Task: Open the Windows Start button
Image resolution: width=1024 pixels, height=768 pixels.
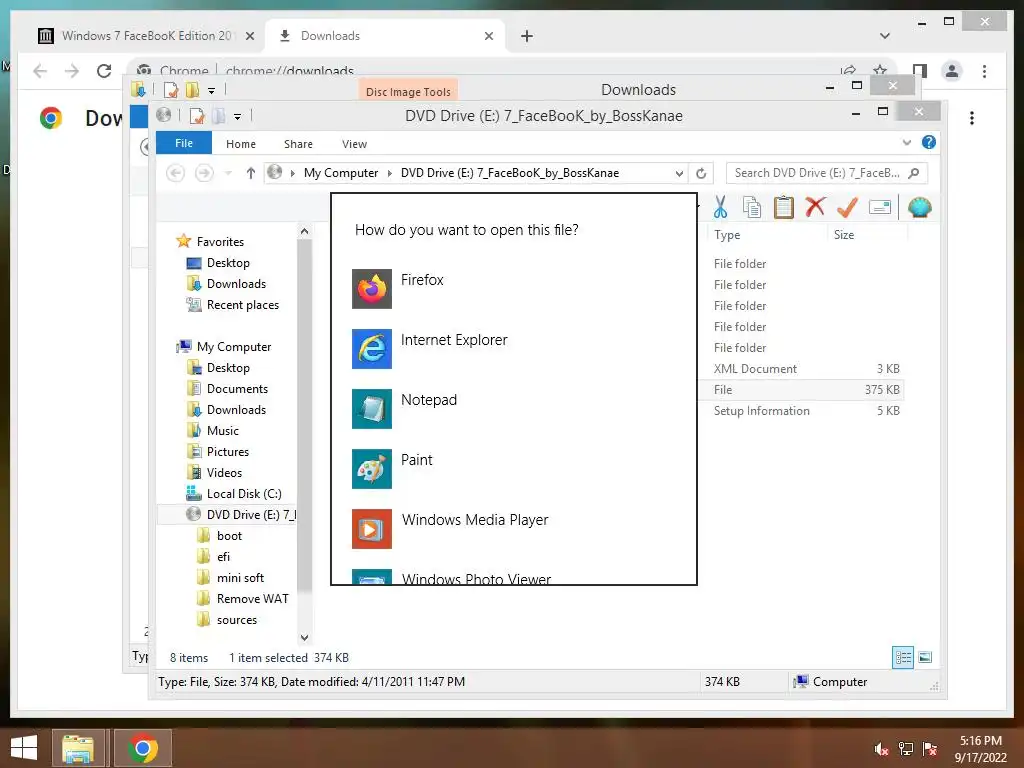Action: click(x=24, y=748)
